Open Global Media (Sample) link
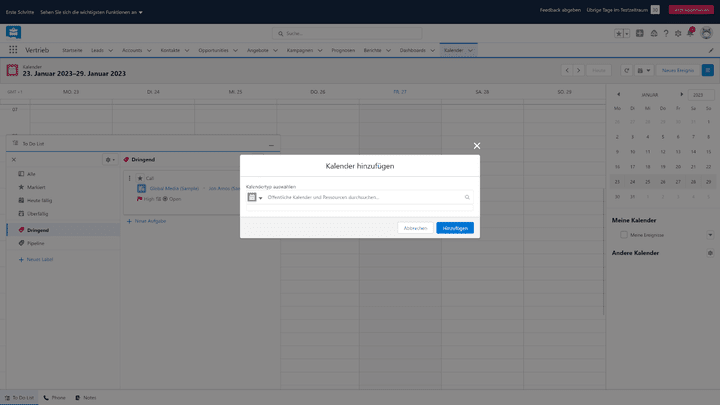The height and width of the screenshot is (405, 720). (174, 189)
